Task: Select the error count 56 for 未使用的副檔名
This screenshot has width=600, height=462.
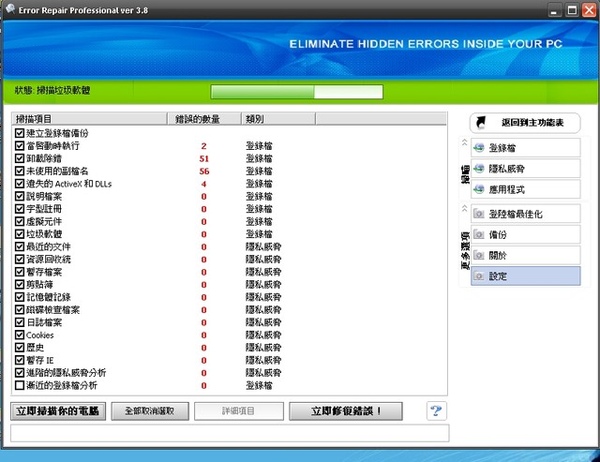Action: pos(204,171)
